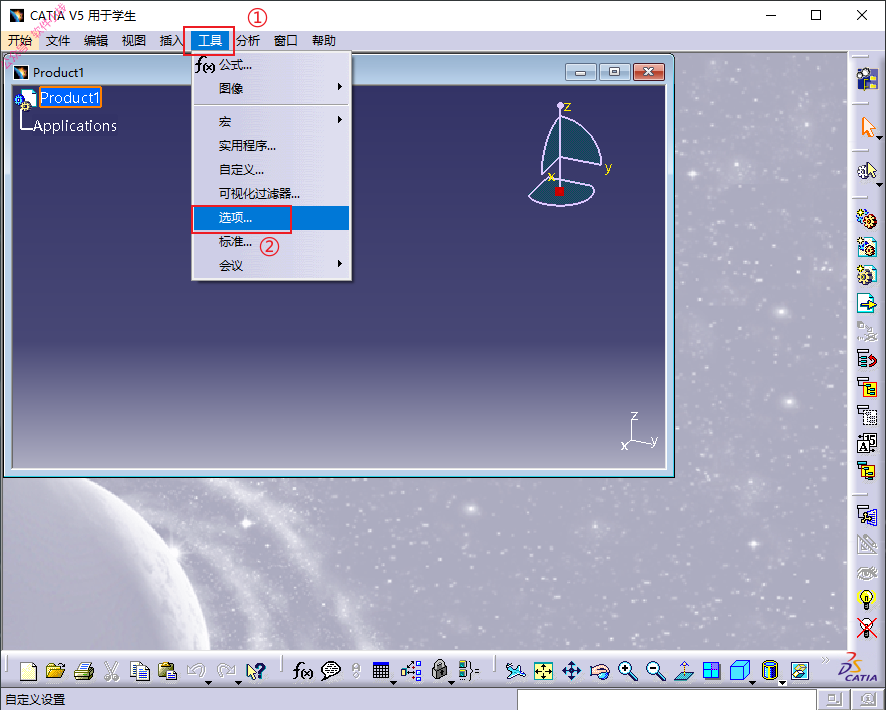The height and width of the screenshot is (710, 886).
Task: Expand the 会议 submenu
Action: [271, 265]
